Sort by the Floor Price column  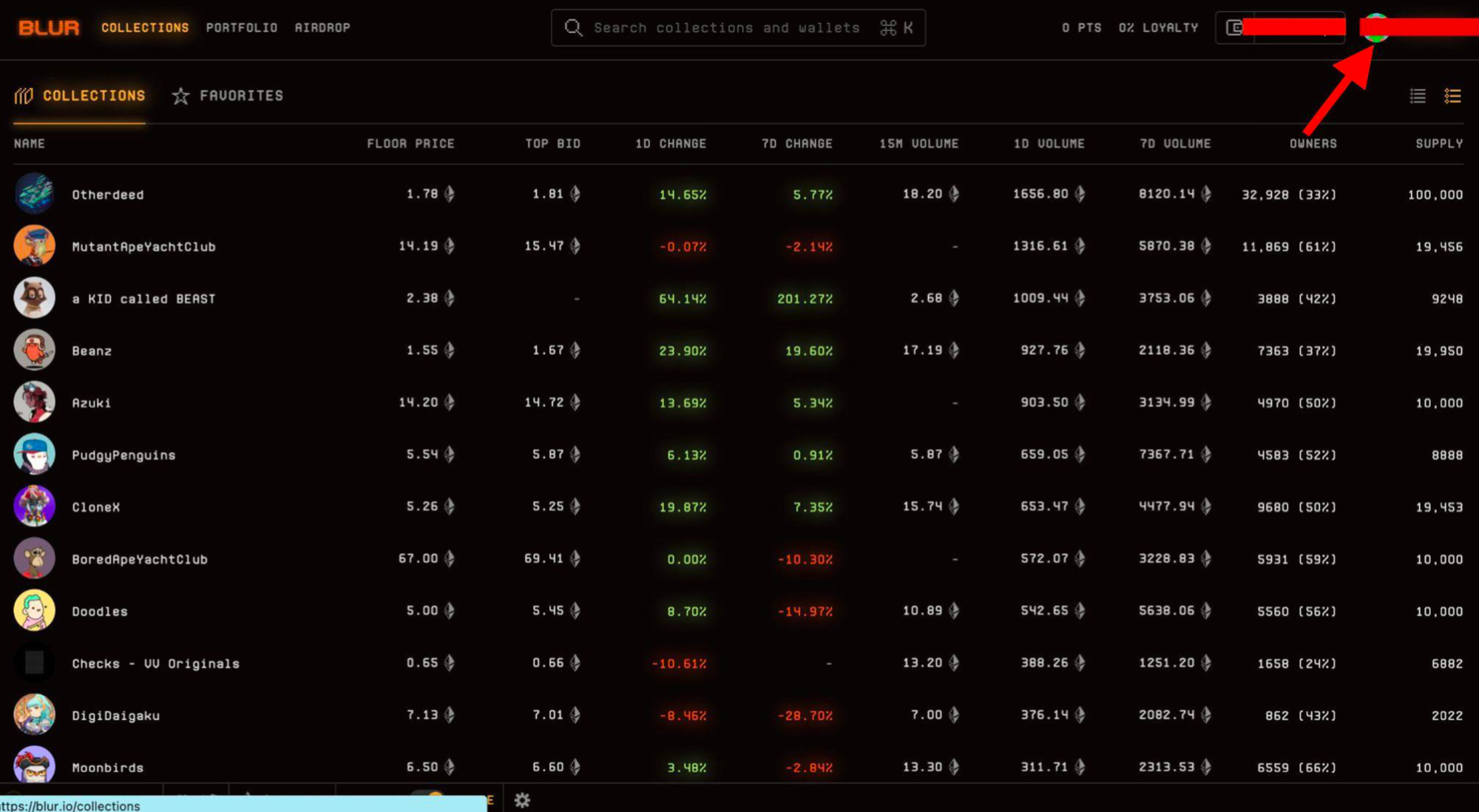(410, 143)
